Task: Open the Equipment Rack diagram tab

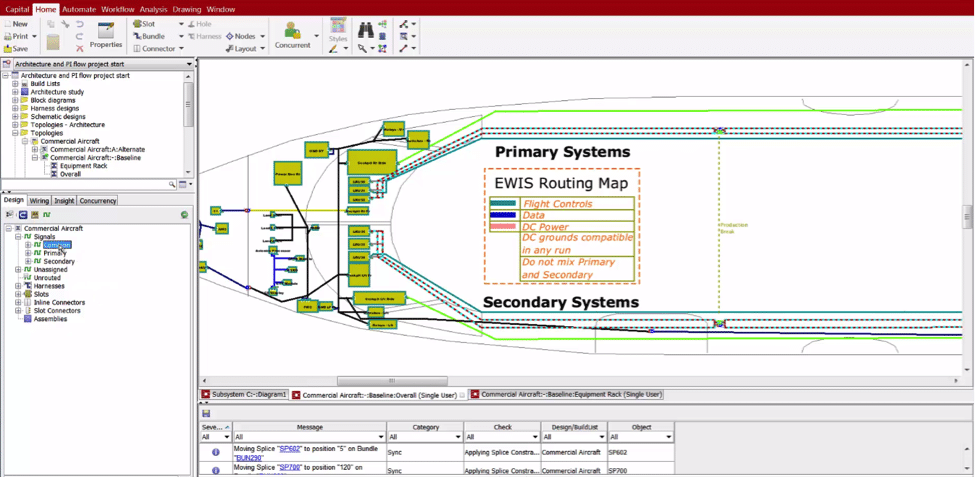Action: click(565, 395)
